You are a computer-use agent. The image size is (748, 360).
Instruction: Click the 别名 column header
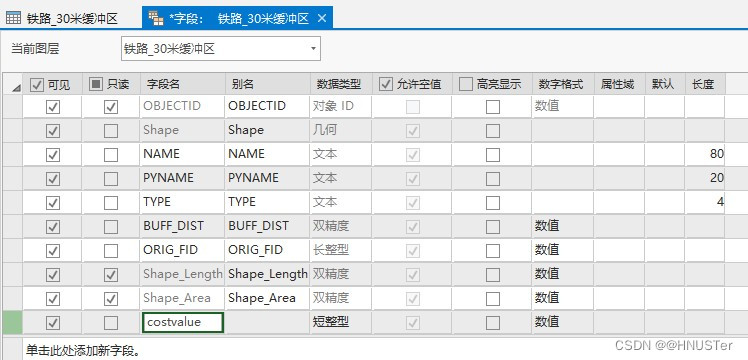[268, 84]
